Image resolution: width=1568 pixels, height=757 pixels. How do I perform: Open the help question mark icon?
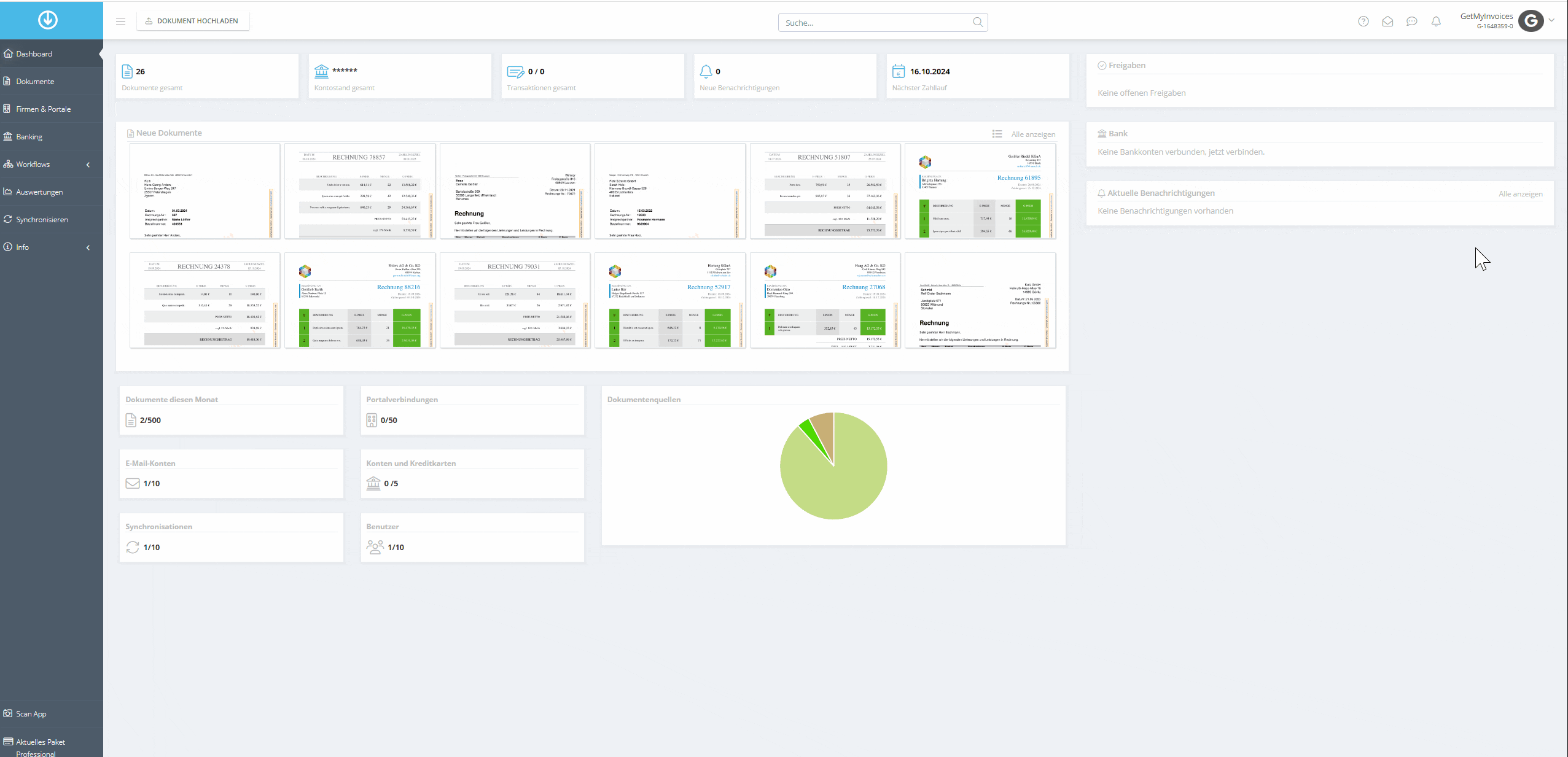click(x=1363, y=21)
